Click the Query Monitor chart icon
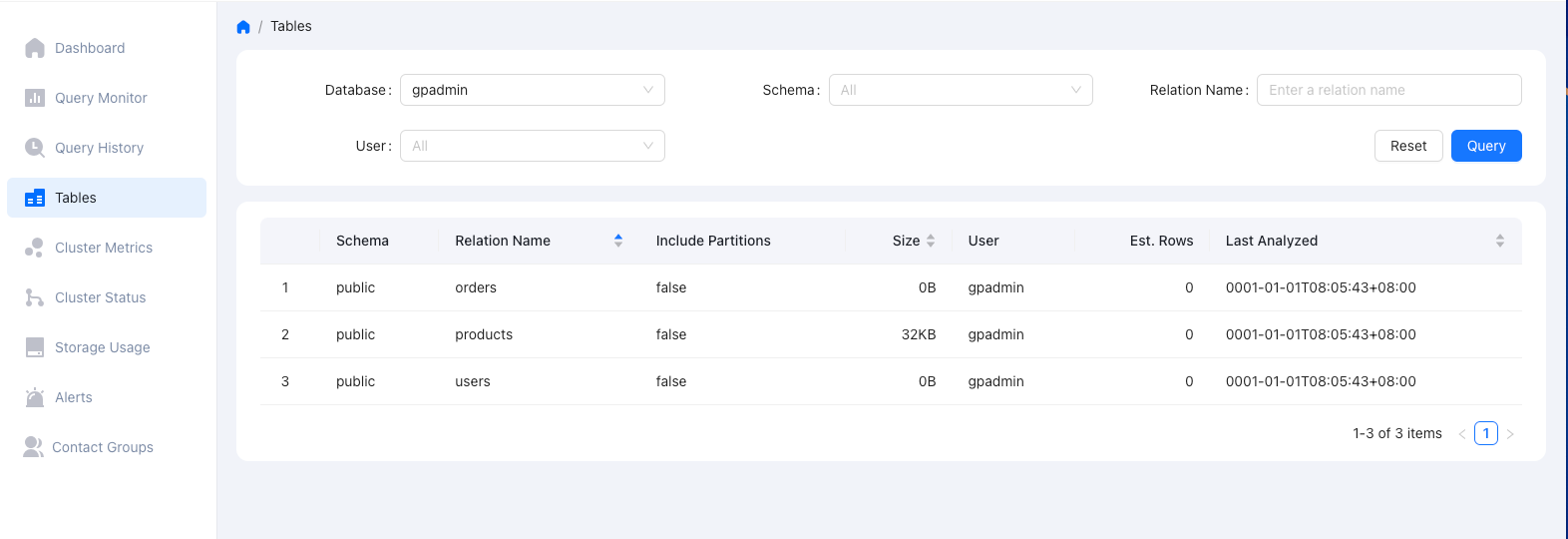1568x539 pixels. click(35, 98)
